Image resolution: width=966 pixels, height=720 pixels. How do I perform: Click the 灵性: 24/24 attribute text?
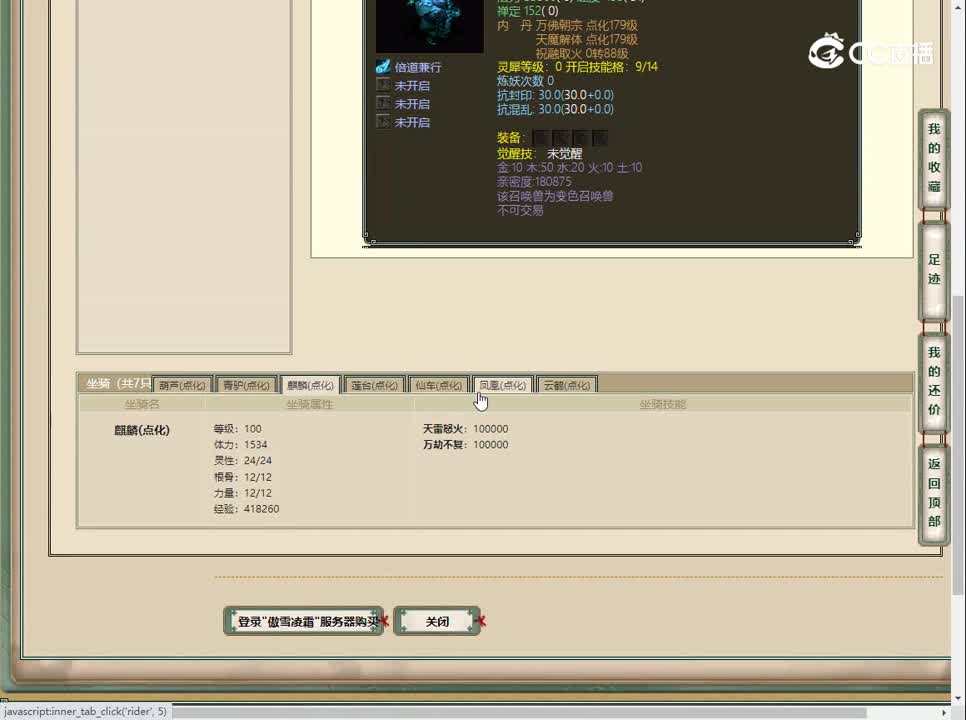pyautogui.click(x=242, y=461)
